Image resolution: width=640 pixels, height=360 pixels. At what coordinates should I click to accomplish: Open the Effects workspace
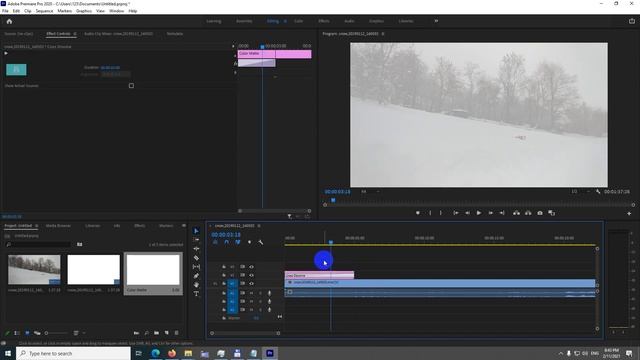[324, 21]
